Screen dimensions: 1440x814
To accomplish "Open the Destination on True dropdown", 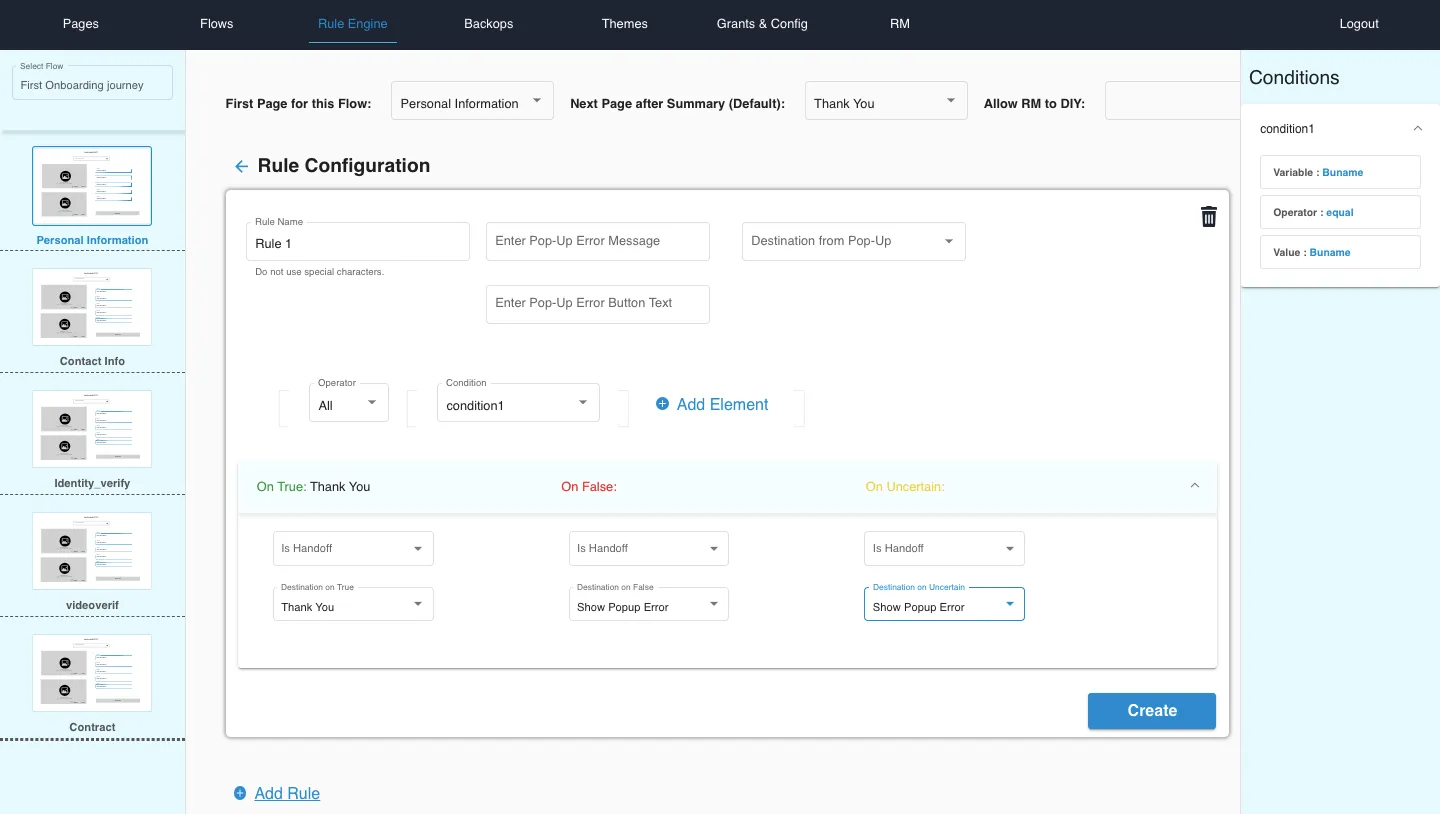I will coord(353,604).
